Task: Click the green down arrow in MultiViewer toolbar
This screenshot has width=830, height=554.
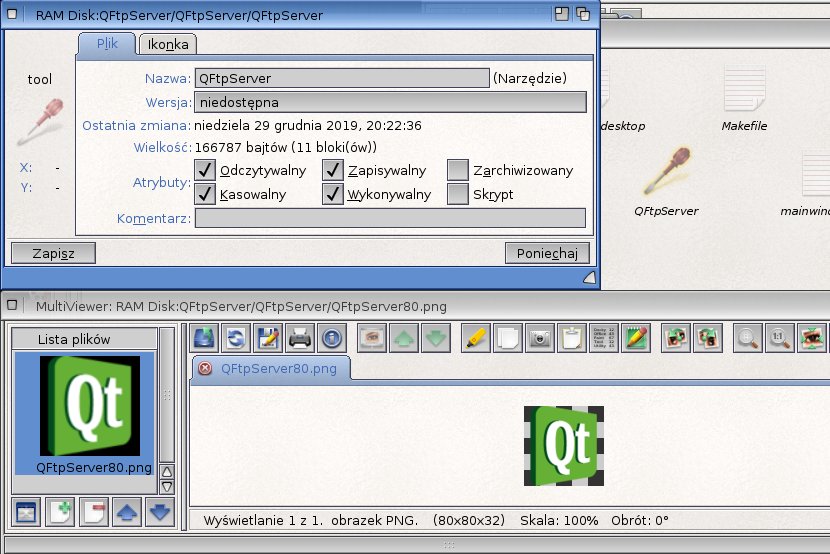Action: pyautogui.click(x=436, y=338)
